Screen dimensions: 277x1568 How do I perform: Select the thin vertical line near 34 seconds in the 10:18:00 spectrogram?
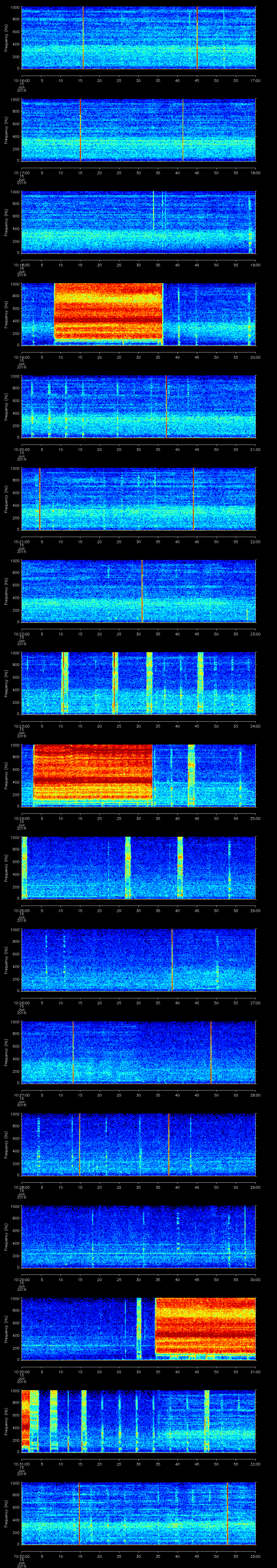pos(153,210)
